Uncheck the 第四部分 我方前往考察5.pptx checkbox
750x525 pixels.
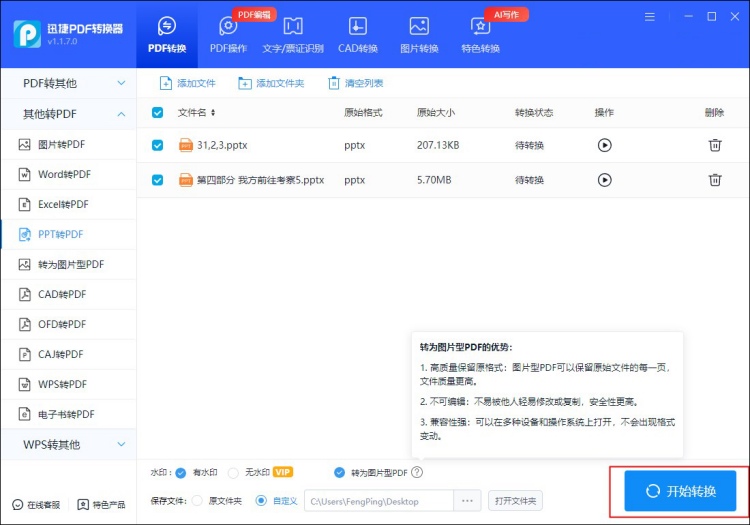coord(157,180)
